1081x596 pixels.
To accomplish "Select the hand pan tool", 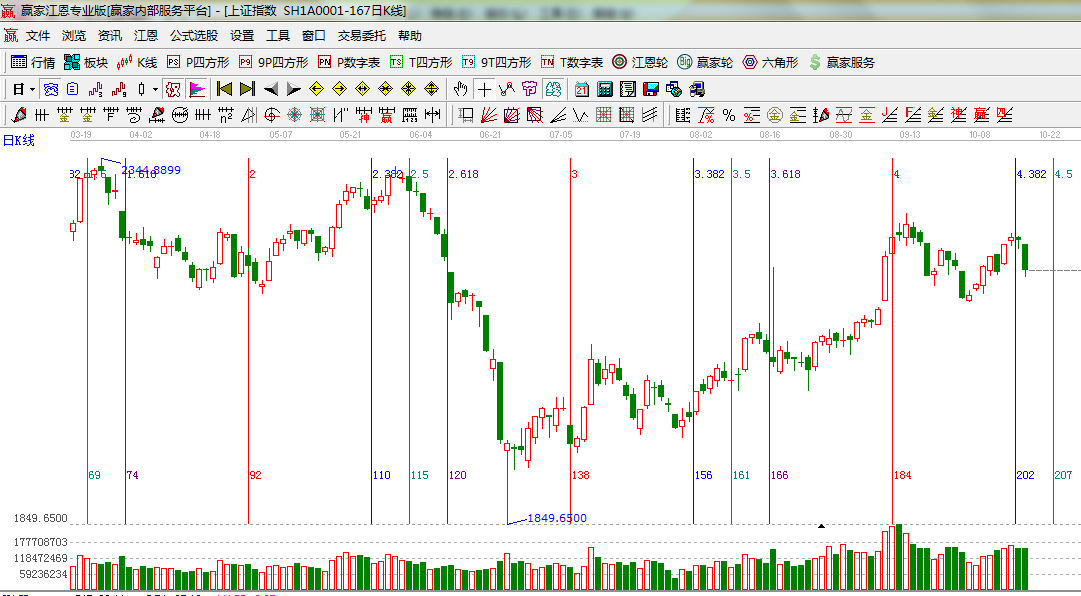I will pos(461,89).
